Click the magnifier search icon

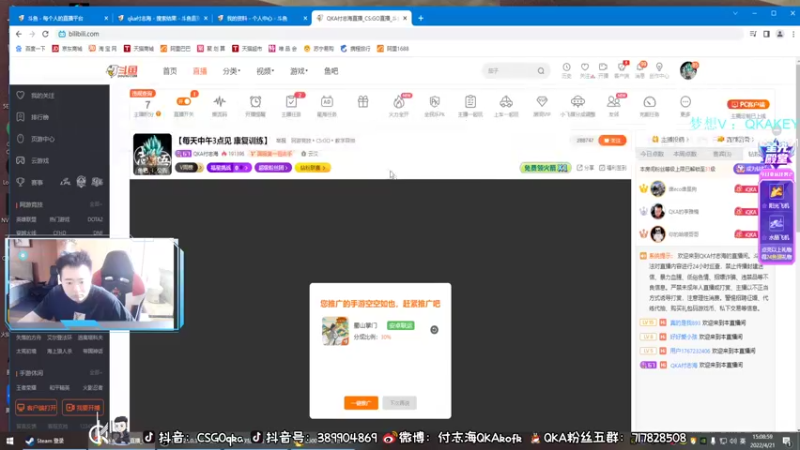(x=541, y=71)
